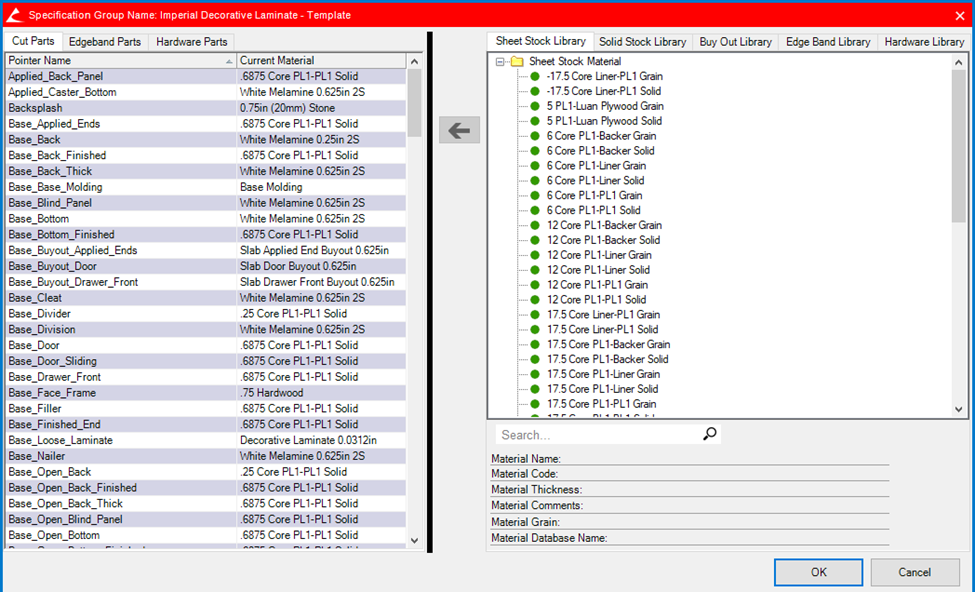Click the application logo in title bar
975x592 pixels.
pos(14,15)
